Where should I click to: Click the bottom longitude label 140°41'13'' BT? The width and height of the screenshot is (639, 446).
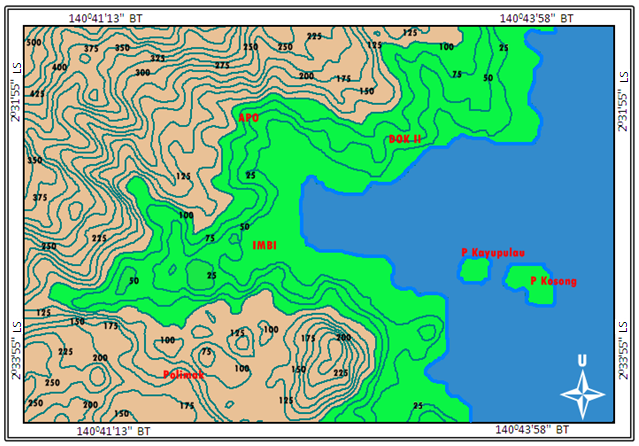click(114, 431)
